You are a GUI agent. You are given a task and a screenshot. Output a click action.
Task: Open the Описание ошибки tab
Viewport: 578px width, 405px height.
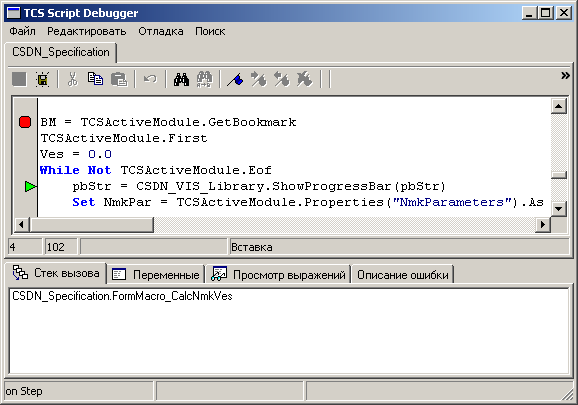(403, 275)
